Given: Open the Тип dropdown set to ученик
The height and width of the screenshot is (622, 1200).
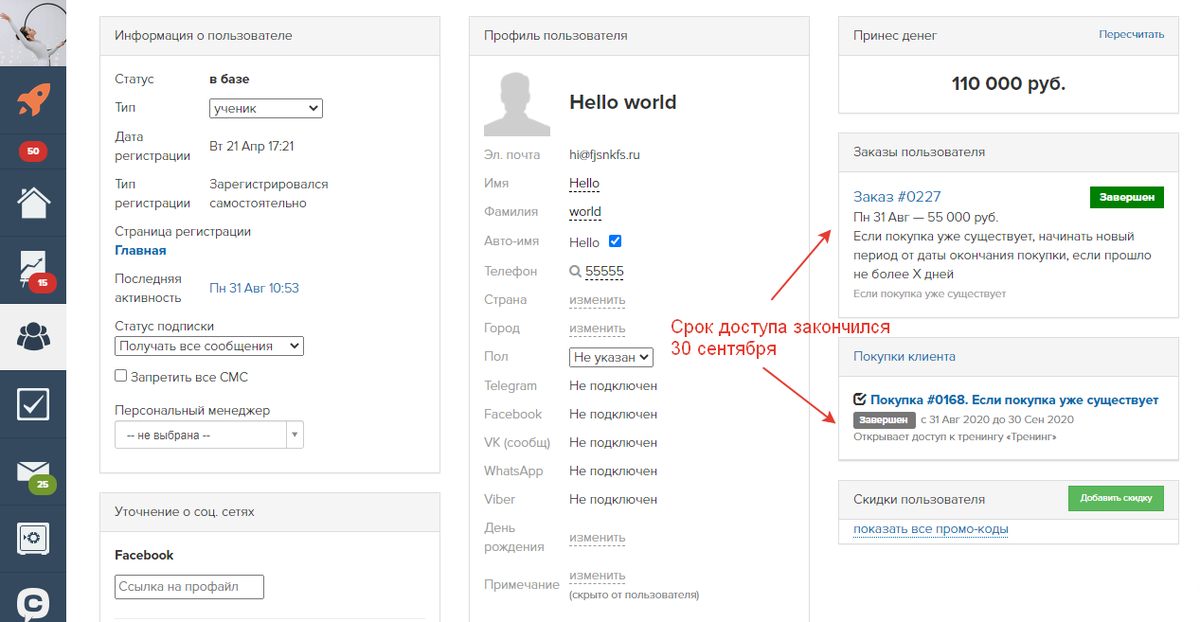Looking at the screenshot, I should coord(266,108).
